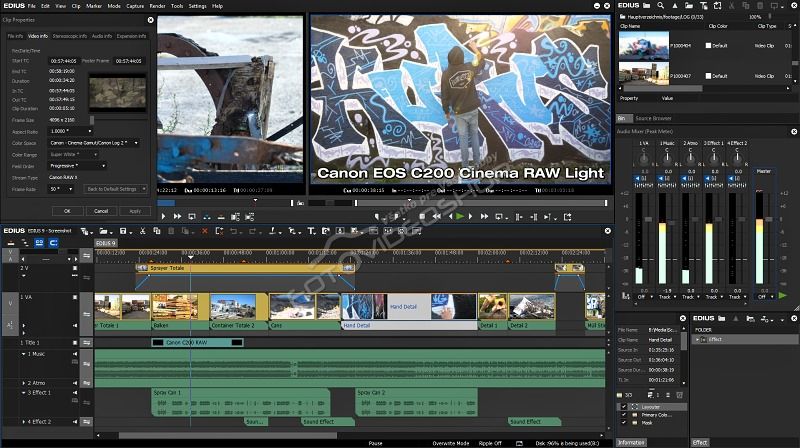Click the red Delete X icon in timeline toolbar
The height and width of the screenshot is (448, 800).
coord(205,231)
